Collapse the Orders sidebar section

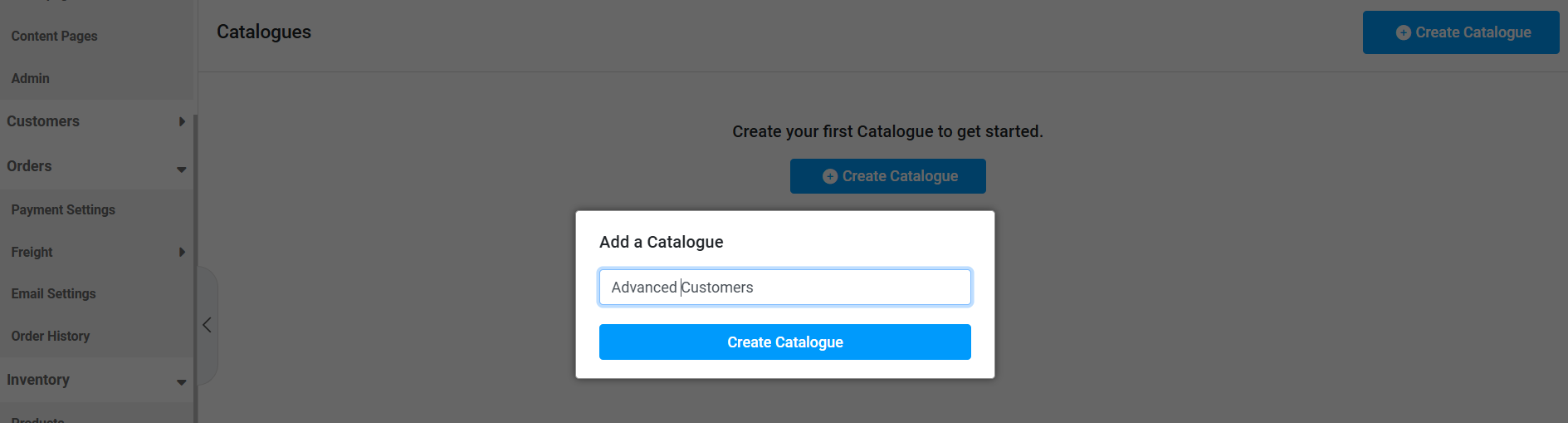(x=182, y=169)
